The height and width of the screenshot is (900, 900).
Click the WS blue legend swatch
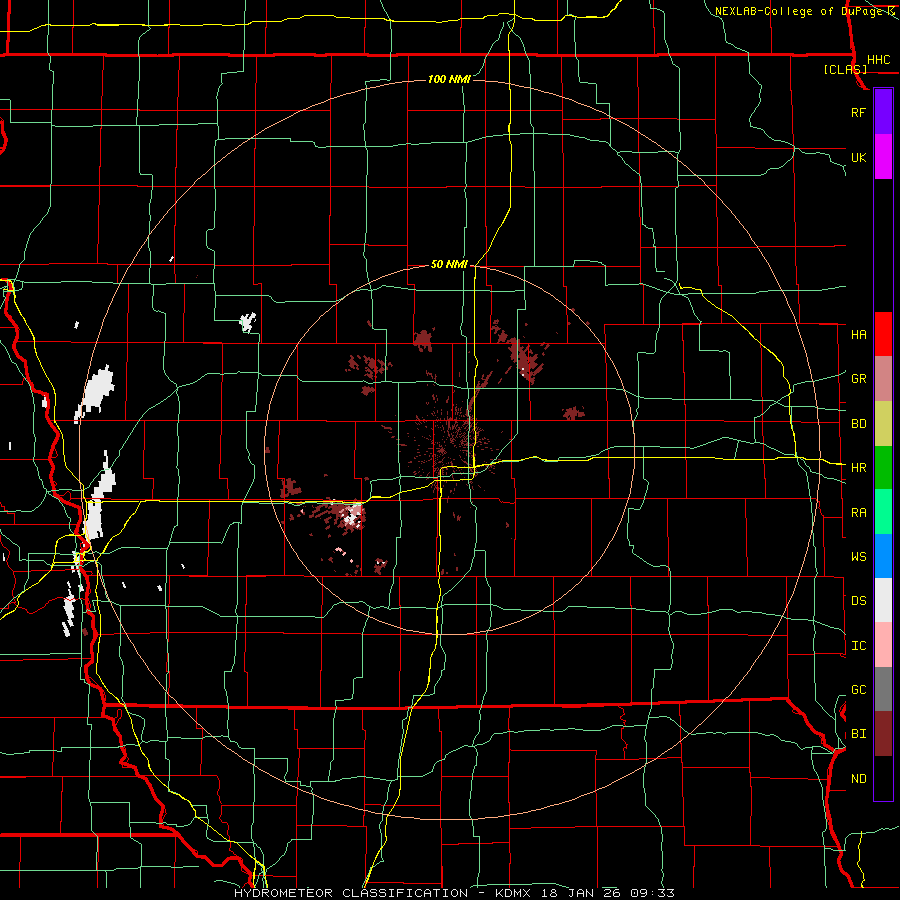point(883,556)
